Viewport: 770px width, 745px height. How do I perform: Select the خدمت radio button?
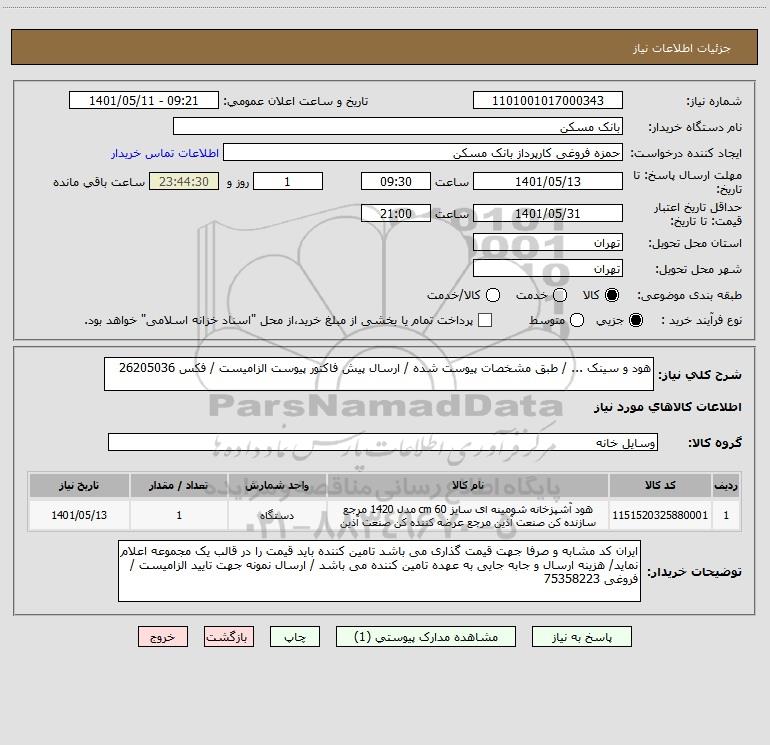(560, 295)
